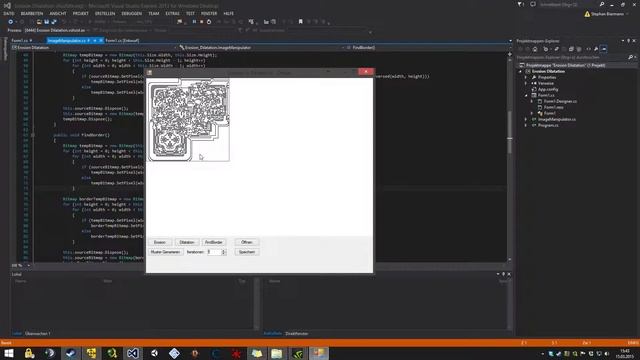Image resolution: width=640 pixels, height=360 pixels.
Task: Click the View Code icon in Projektmappen-Explorer
Action: click(x=588, y=49)
